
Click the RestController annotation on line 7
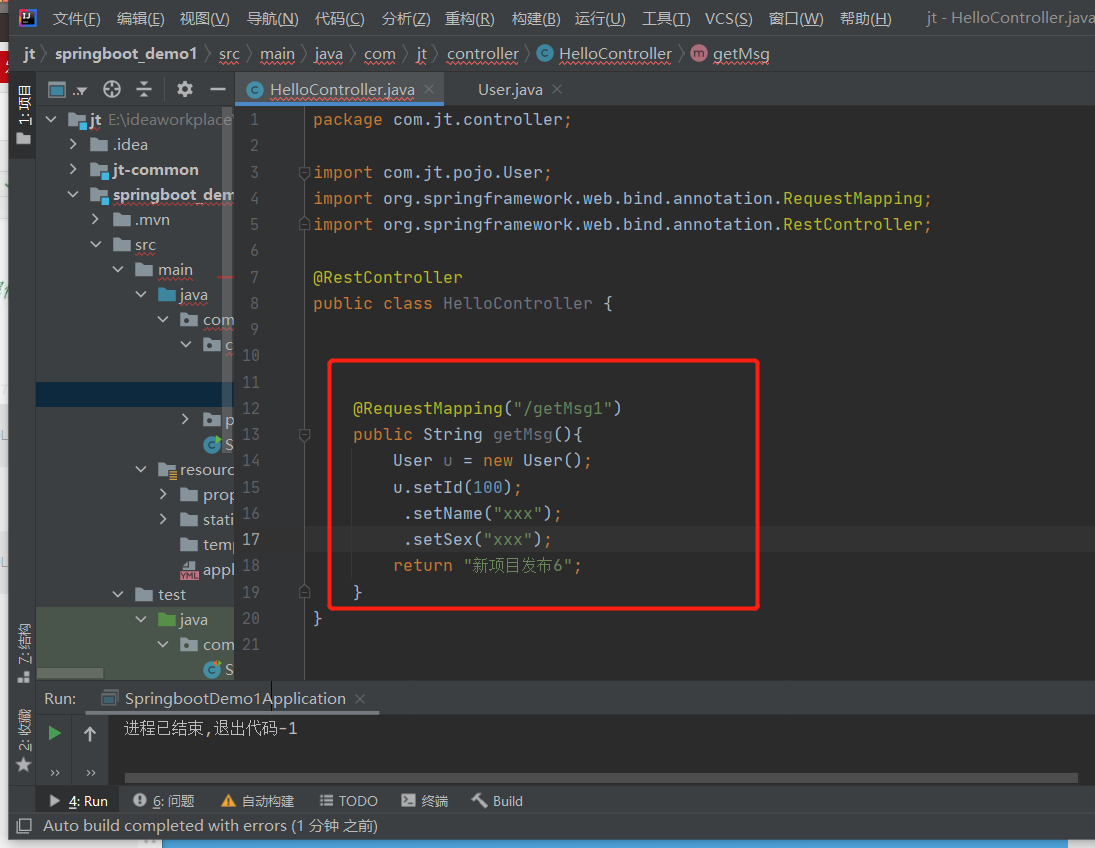(388, 277)
